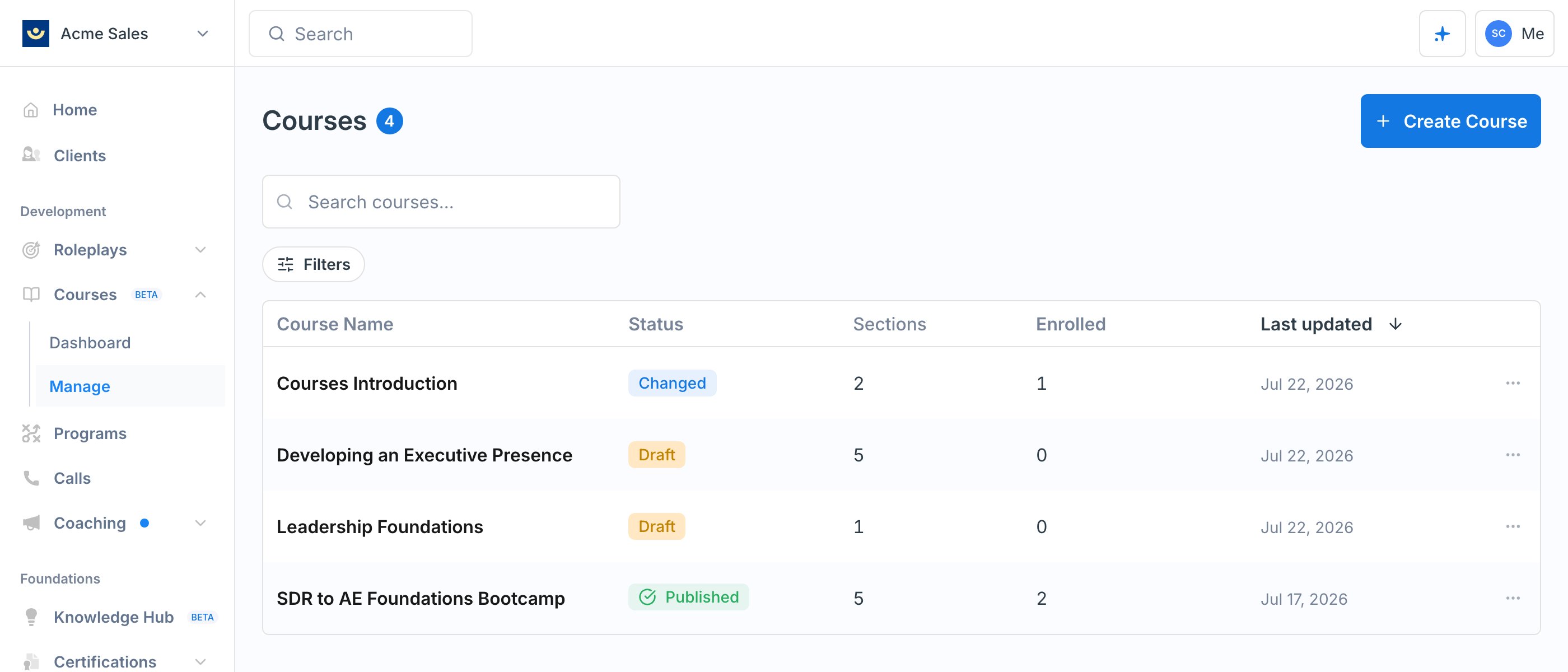Click the Calls phone icon

tap(31, 478)
